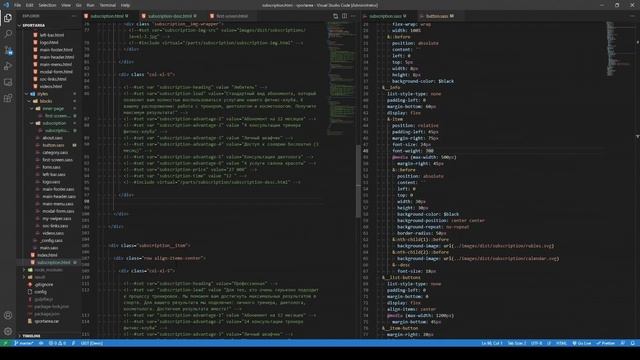This screenshot has width=640, height=360.
Task: Expand the node_modules folder in Explorer
Action: 48,270
